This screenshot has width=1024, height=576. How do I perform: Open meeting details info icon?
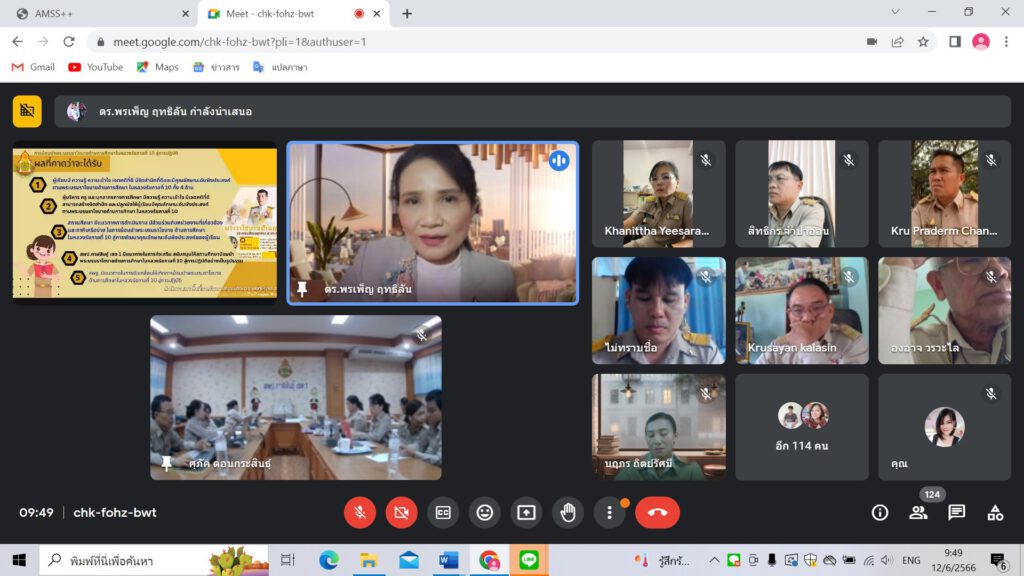point(880,513)
